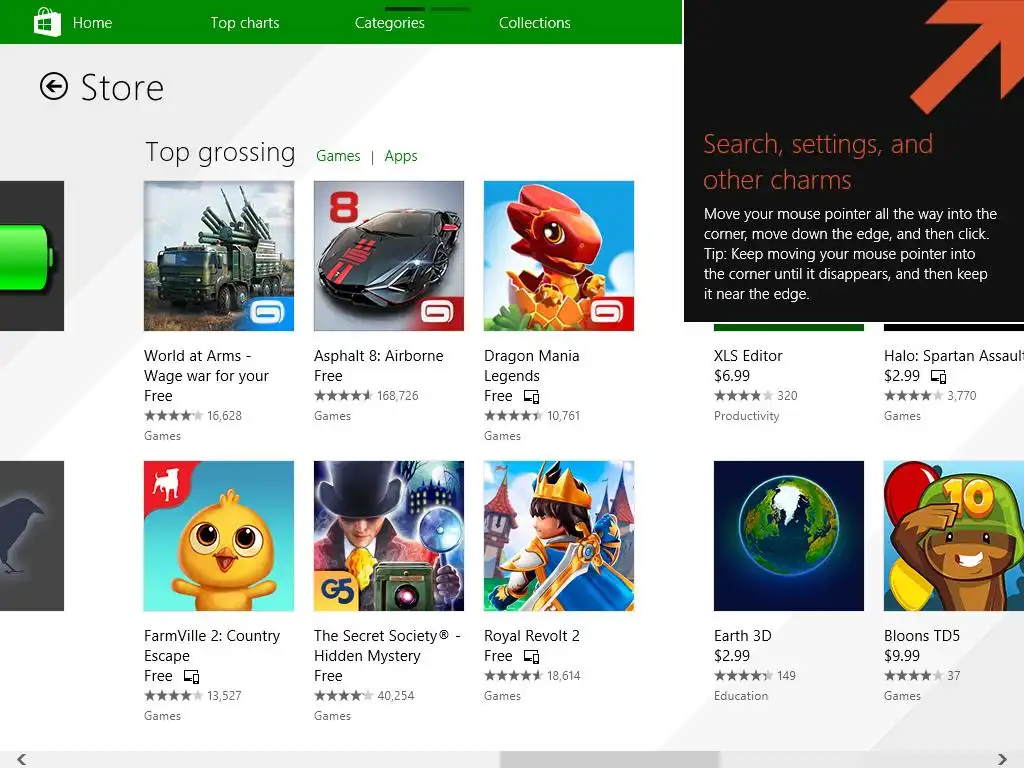The height and width of the screenshot is (768, 1024).
Task: Open World at Arms app tile image
Action: pos(219,256)
